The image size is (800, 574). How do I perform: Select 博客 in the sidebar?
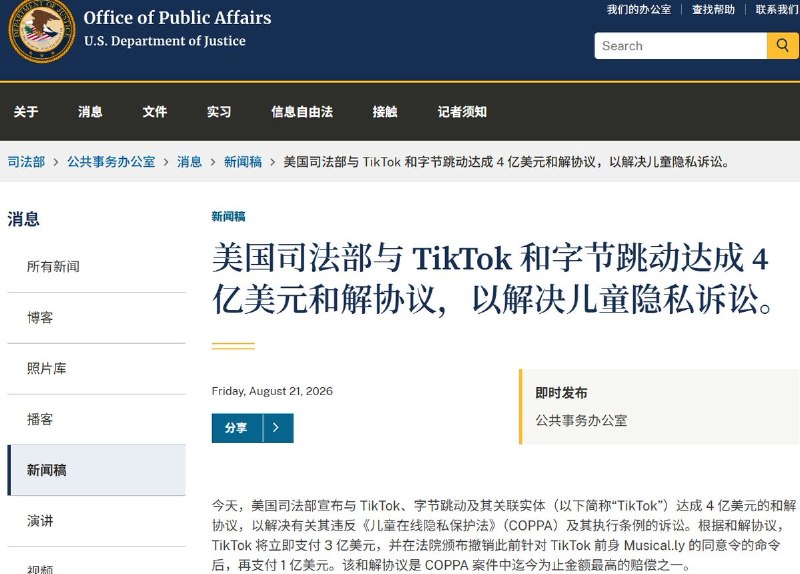[x=96, y=318]
